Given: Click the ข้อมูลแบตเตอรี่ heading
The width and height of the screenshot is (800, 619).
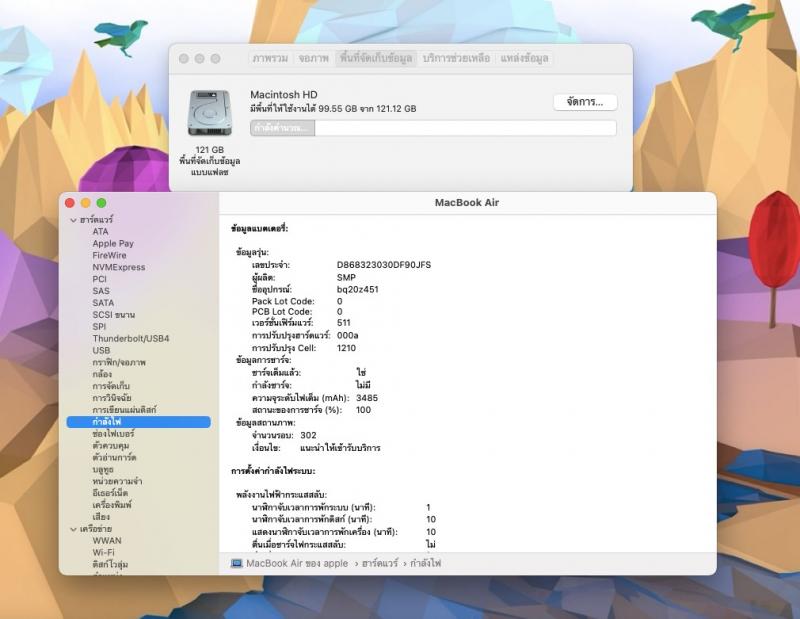Looking at the screenshot, I should click(260, 229).
